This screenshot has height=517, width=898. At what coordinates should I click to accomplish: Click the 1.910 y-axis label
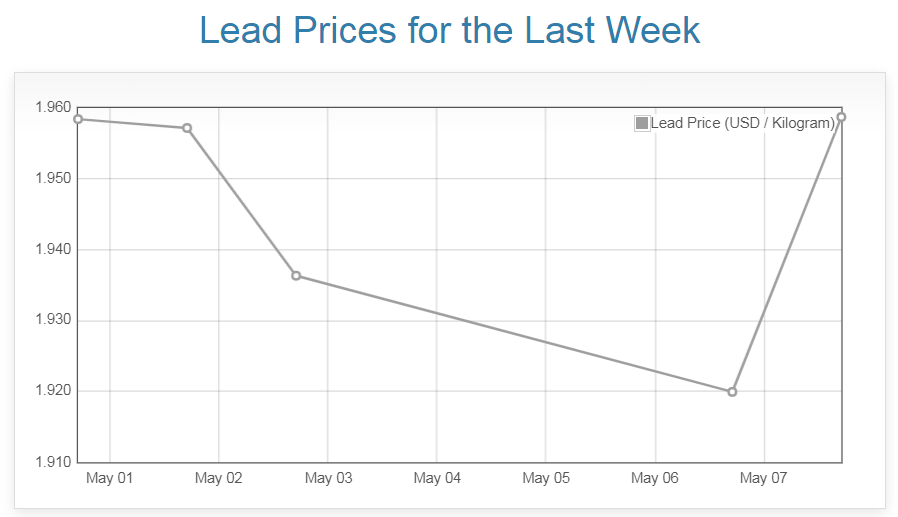52,463
